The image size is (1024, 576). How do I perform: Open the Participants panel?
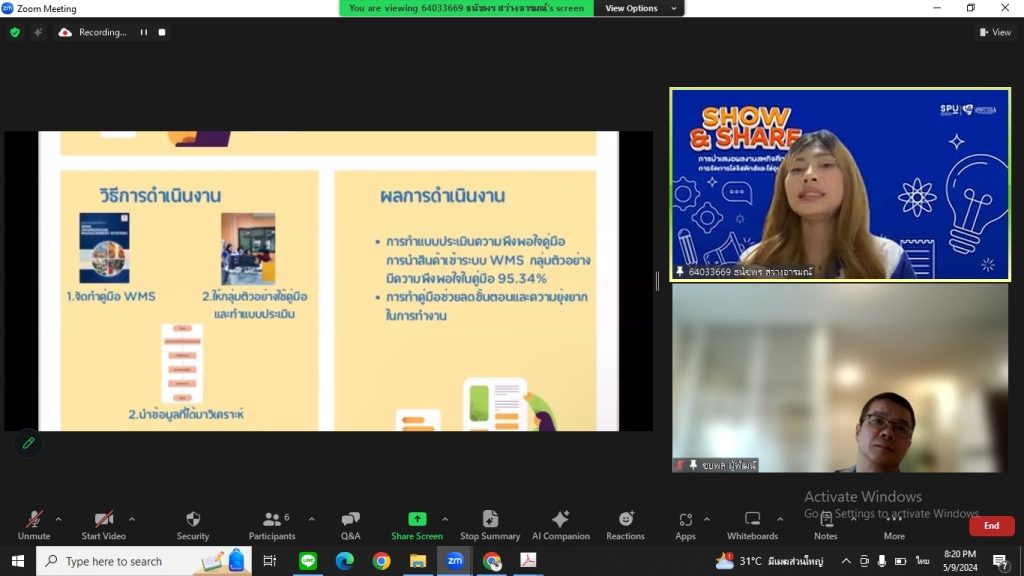(x=272, y=525)
